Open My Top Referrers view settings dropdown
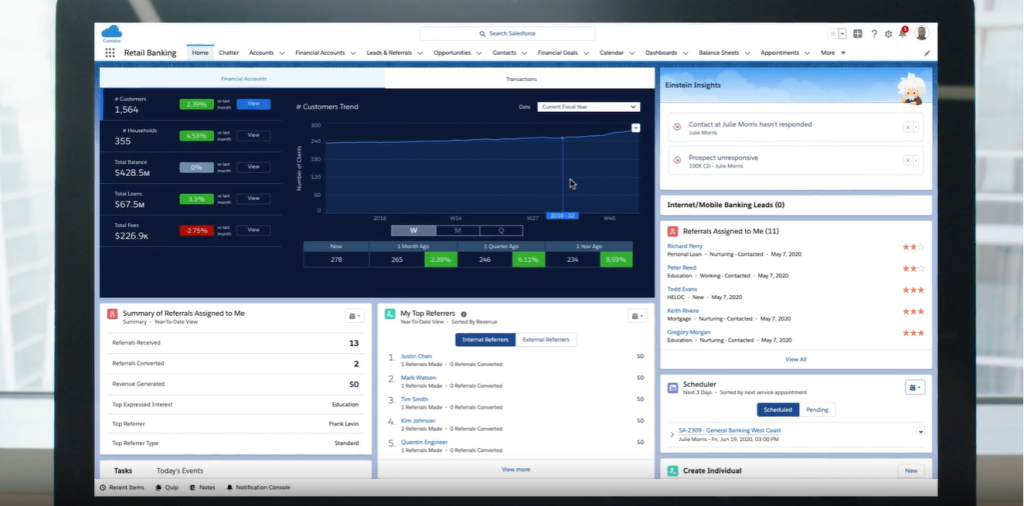 637,316
